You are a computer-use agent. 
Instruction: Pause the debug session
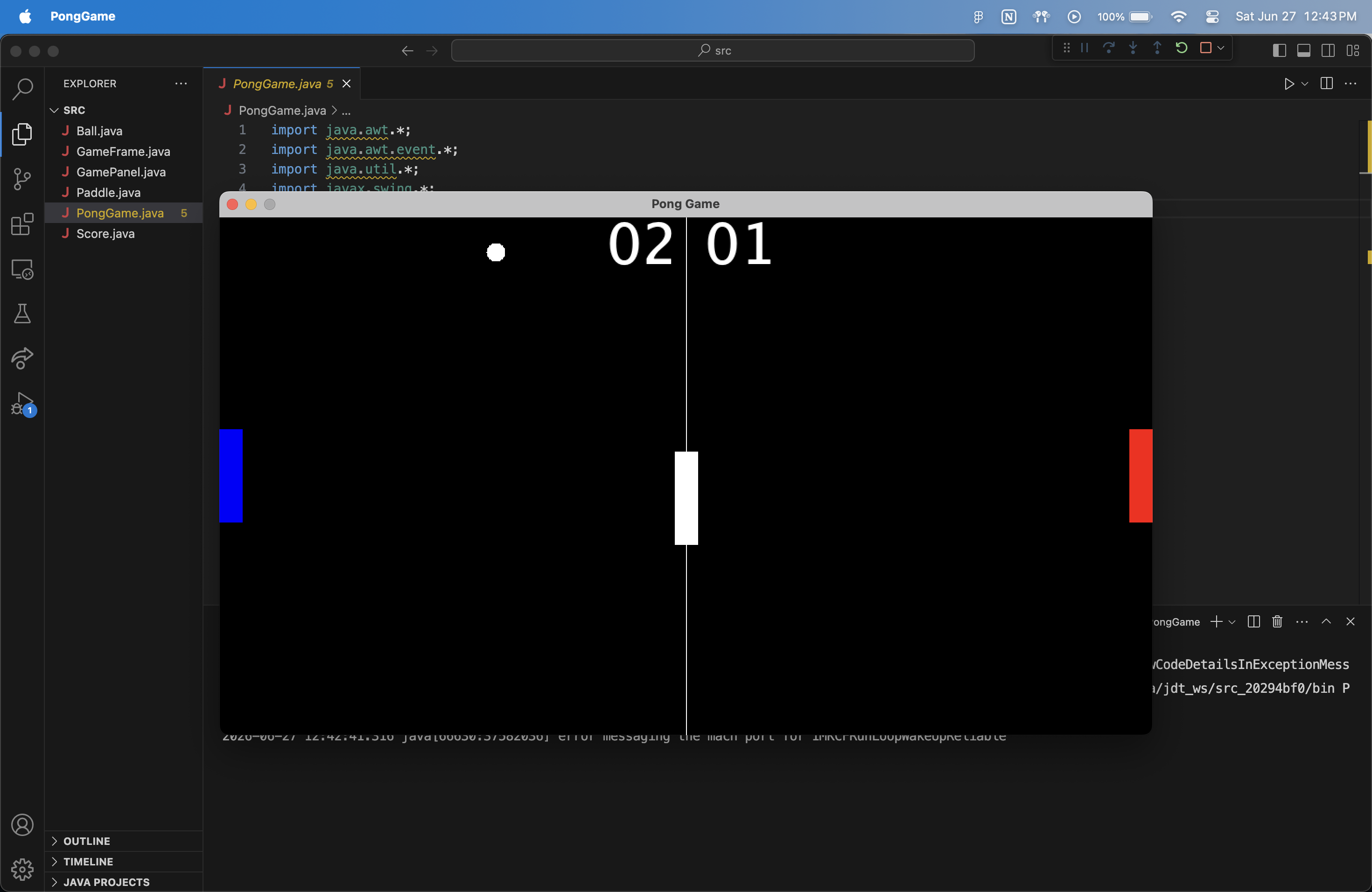pyautogui.click(x=1085, y=49)
